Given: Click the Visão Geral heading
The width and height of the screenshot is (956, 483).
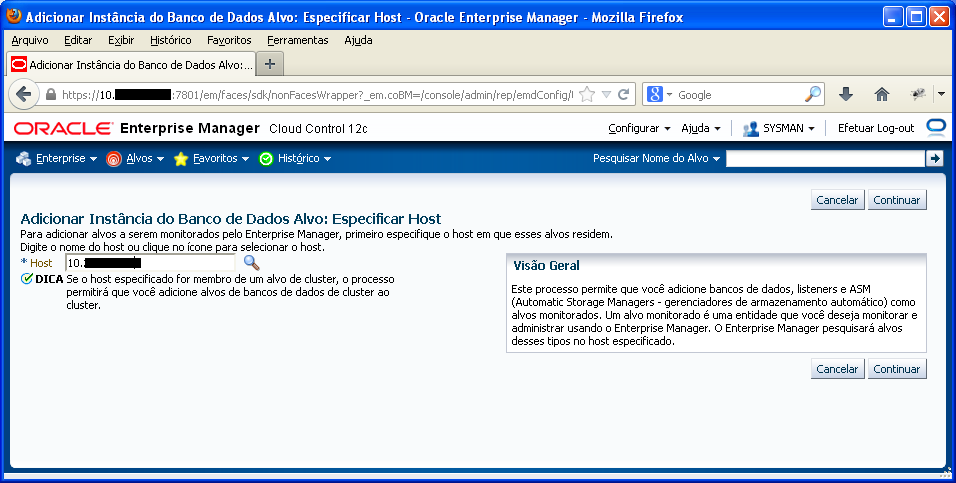Looking at the screenshot, I should pyautogui.click(x=546, y=265).
